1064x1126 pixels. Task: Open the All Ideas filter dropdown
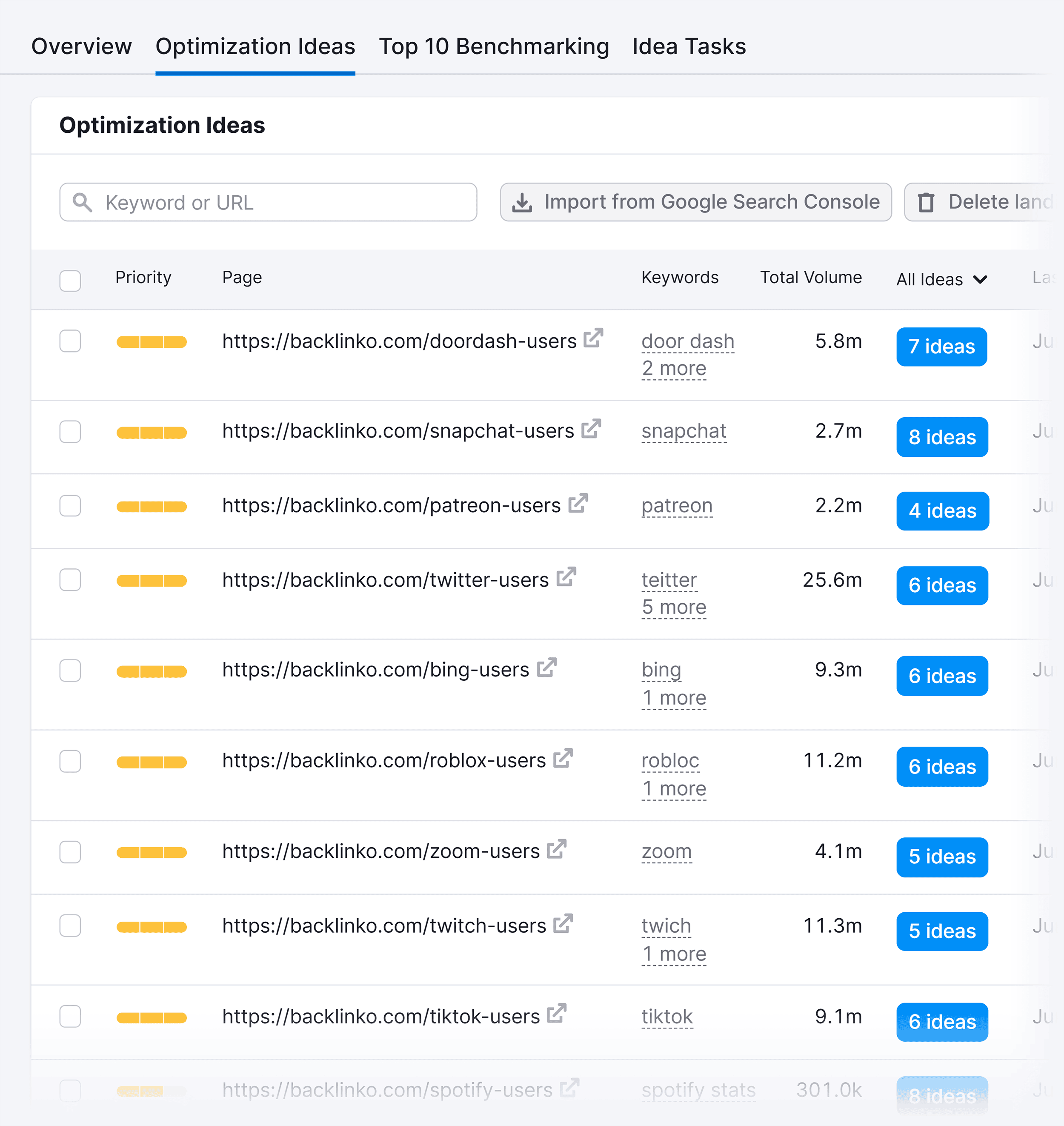941,279
